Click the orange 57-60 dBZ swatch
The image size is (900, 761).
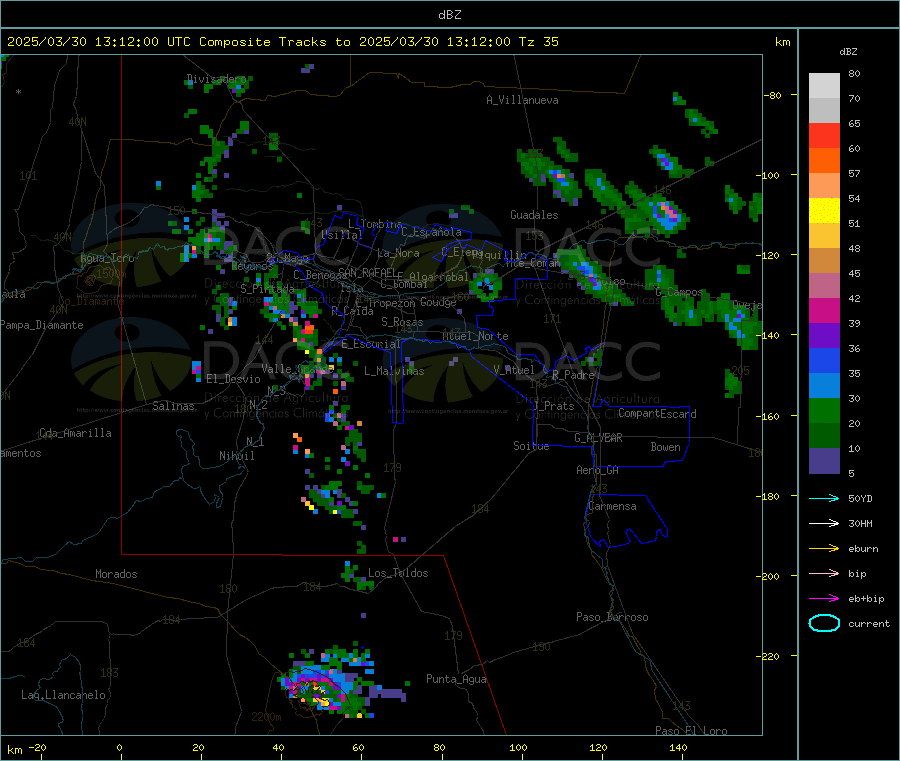click(824, 161)
